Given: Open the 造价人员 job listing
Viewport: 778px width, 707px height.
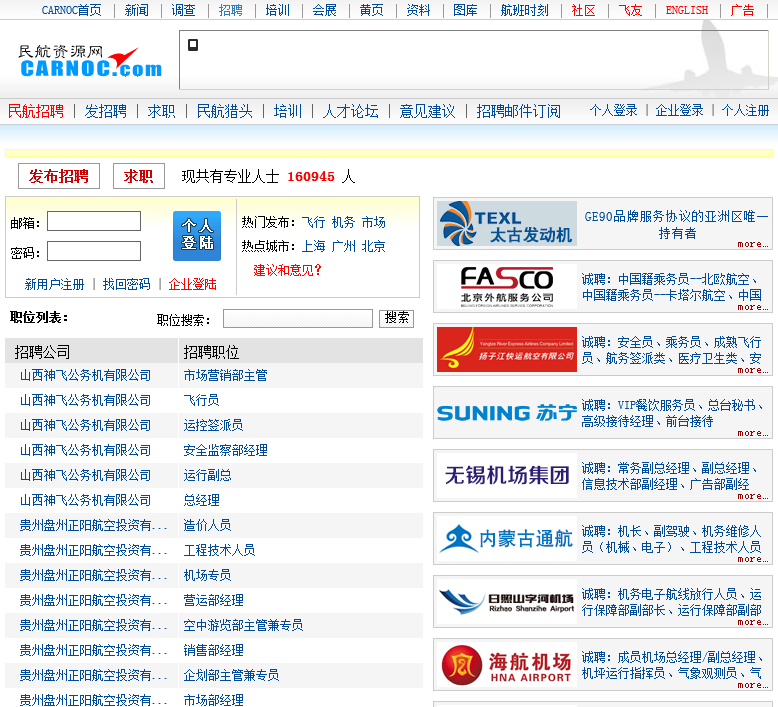Looking at the screenshot, I should pyautogui.click(x=207, y=525).
